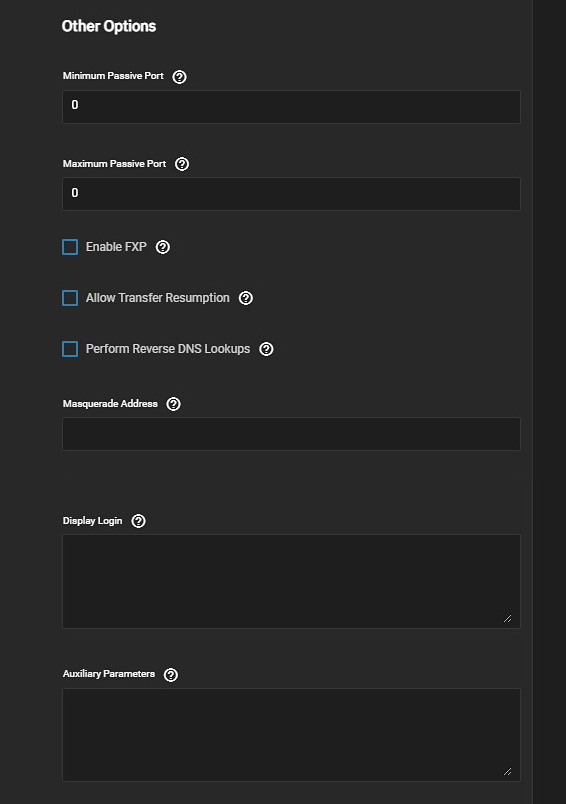The width and height of the screenshot is (566, 804).
Task: Click the Allow Transfer Resumption label
Action: [158, 298]
